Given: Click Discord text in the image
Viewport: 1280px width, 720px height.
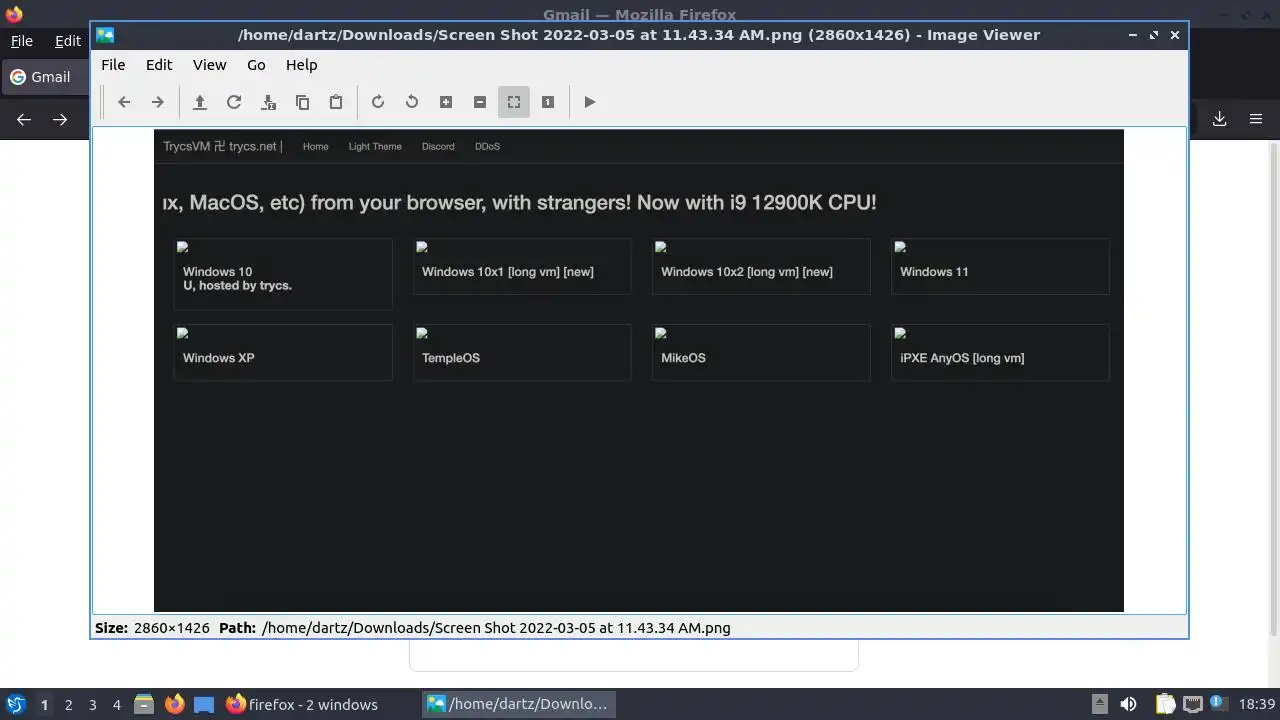Looking at the screenshot, I should [x=438, y=146].
